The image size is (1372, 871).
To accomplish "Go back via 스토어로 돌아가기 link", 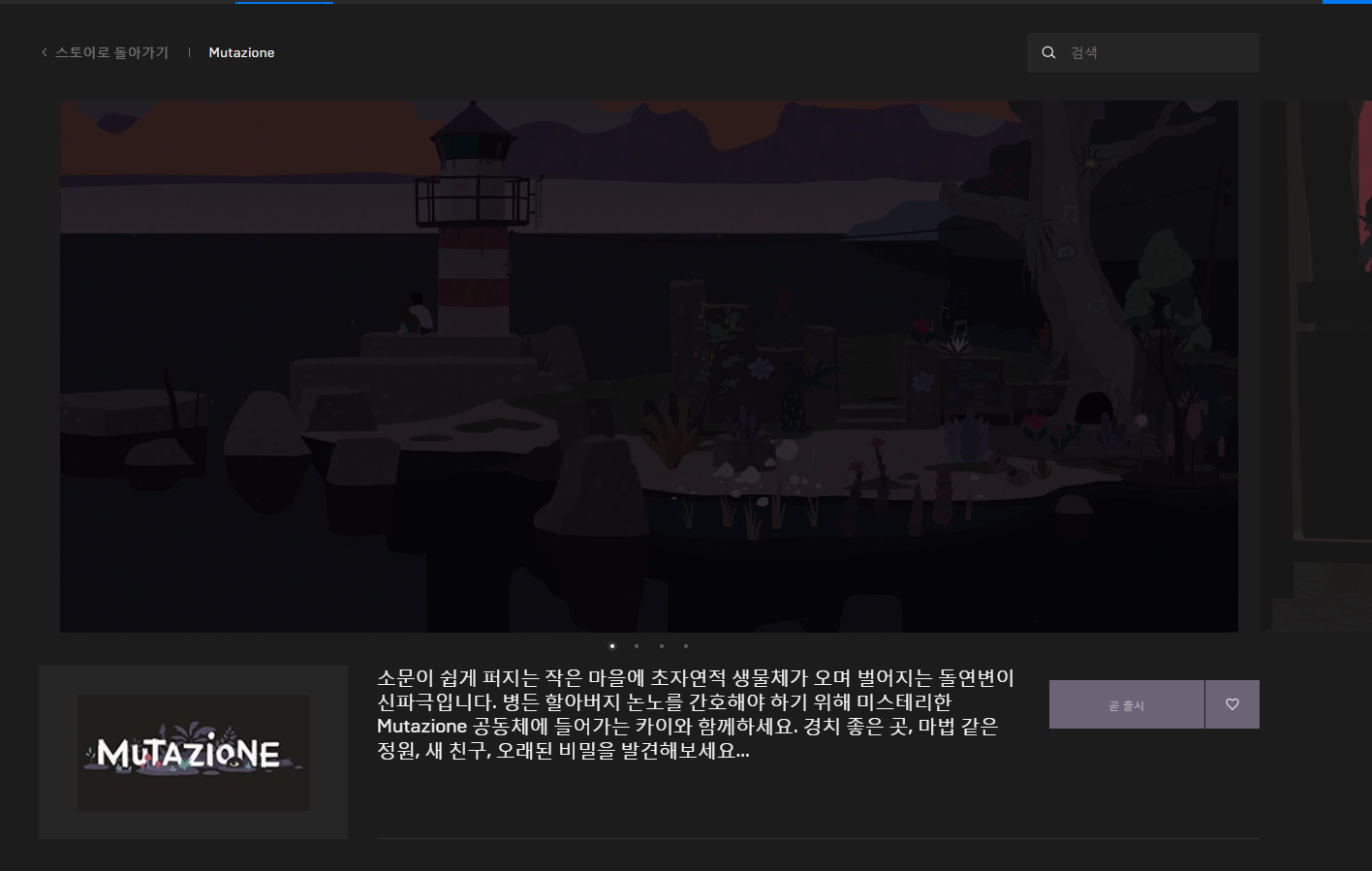I will pos(111,52).
